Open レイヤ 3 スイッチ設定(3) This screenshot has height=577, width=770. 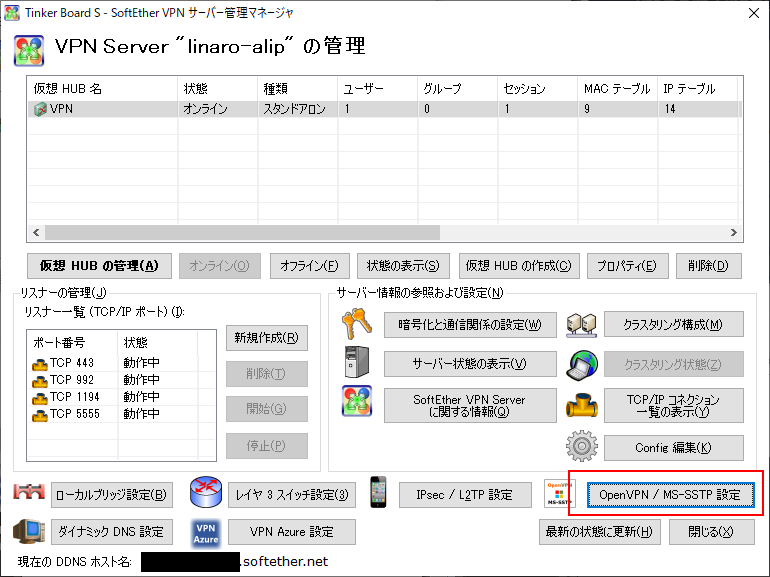(x=292, y=495)
